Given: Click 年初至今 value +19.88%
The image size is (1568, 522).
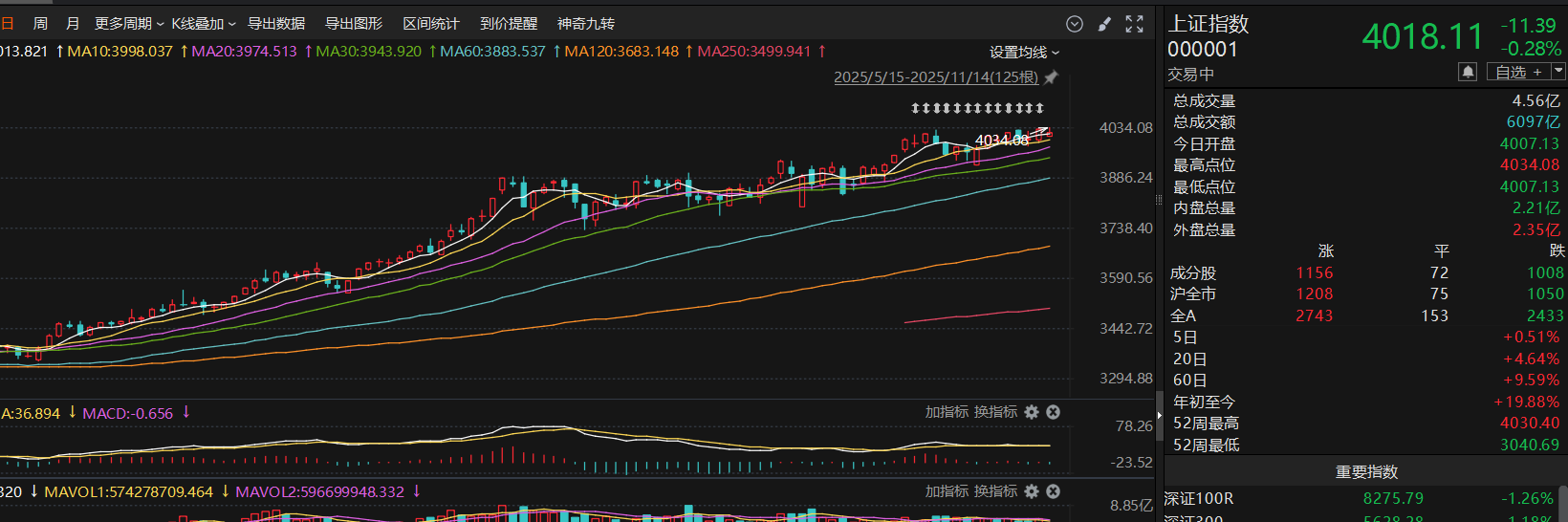Looking at the screenshot, I should [1527, 402].
